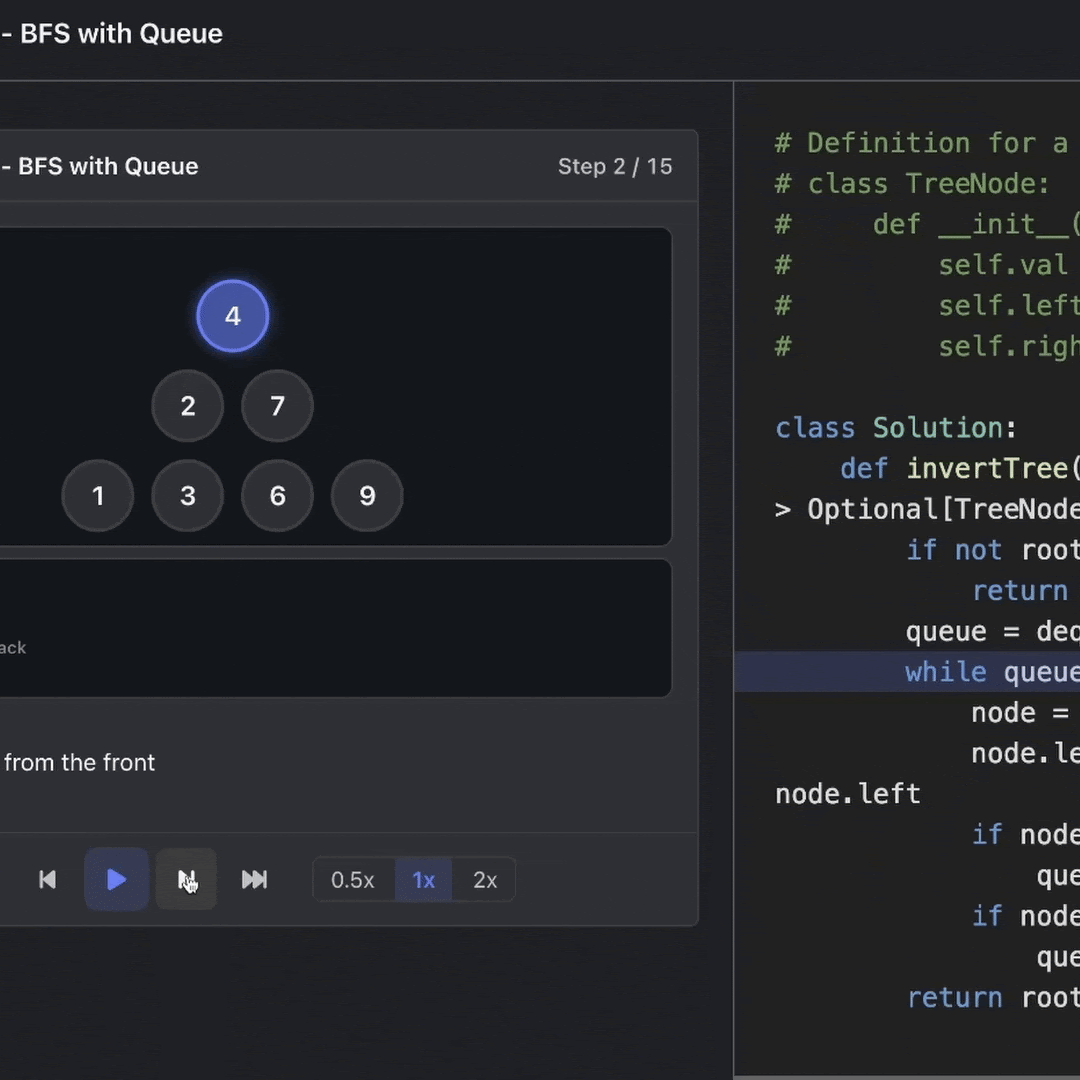The width and height of the screenshot is (1080, 1080).
Task: Click the skip-to-start playback icon
Action: click(x=48, y=880)
